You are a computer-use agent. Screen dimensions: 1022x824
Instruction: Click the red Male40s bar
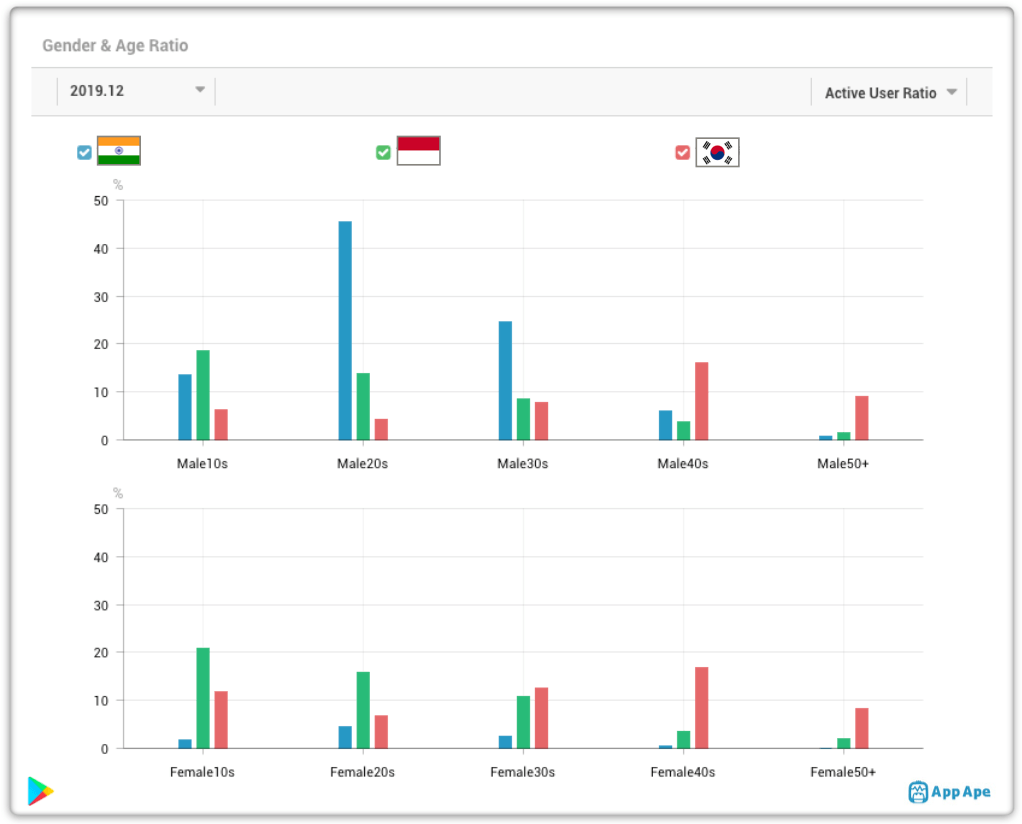[701, 401]
